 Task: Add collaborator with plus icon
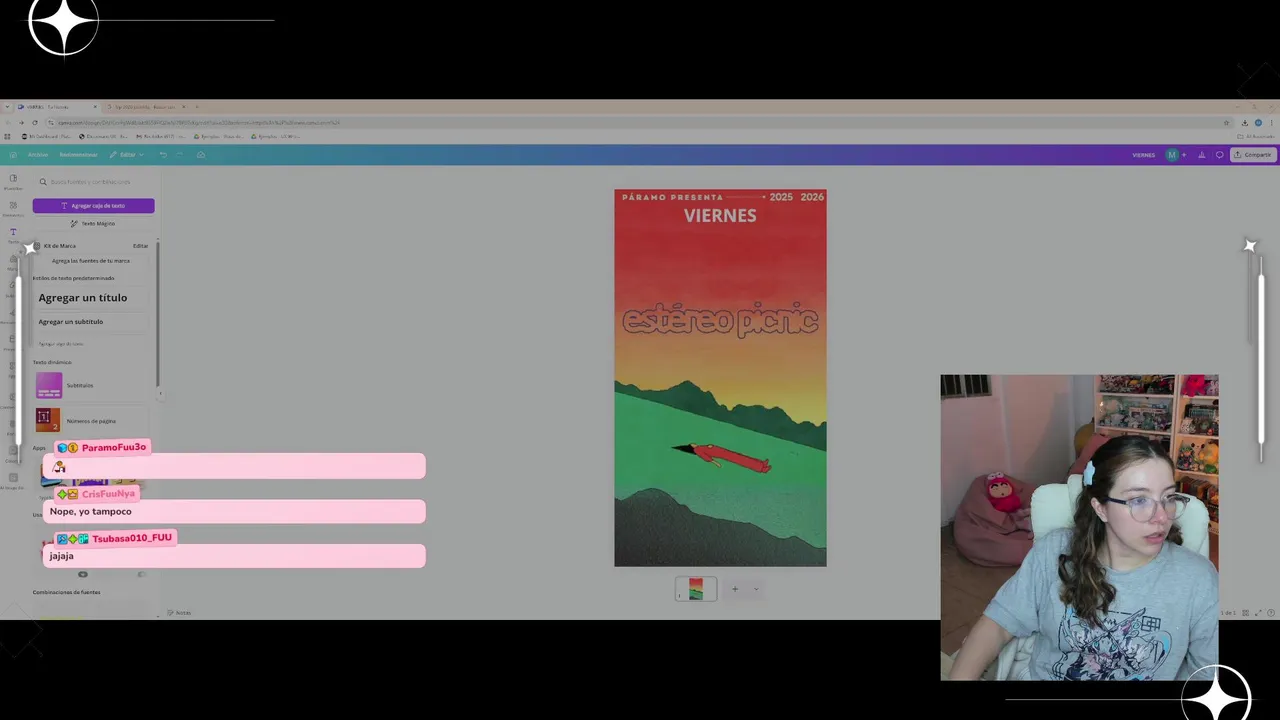click(1184, 155)
